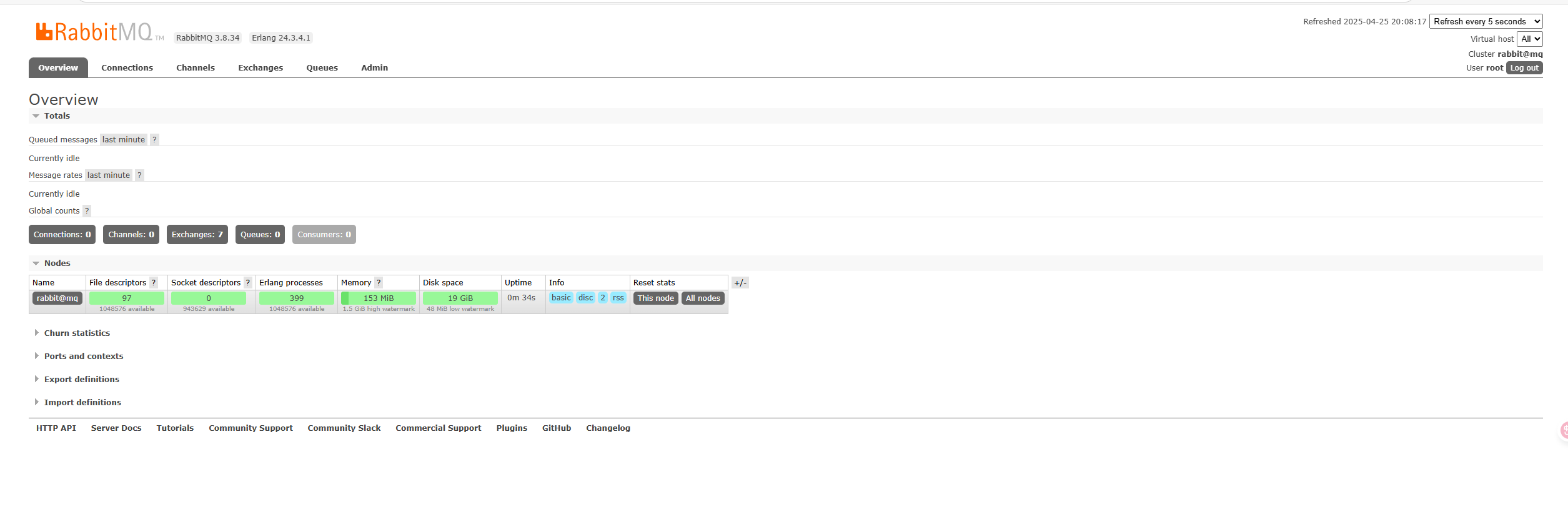Reset stats for This node
Screen dimensions: 1568x517
(655, 298)
